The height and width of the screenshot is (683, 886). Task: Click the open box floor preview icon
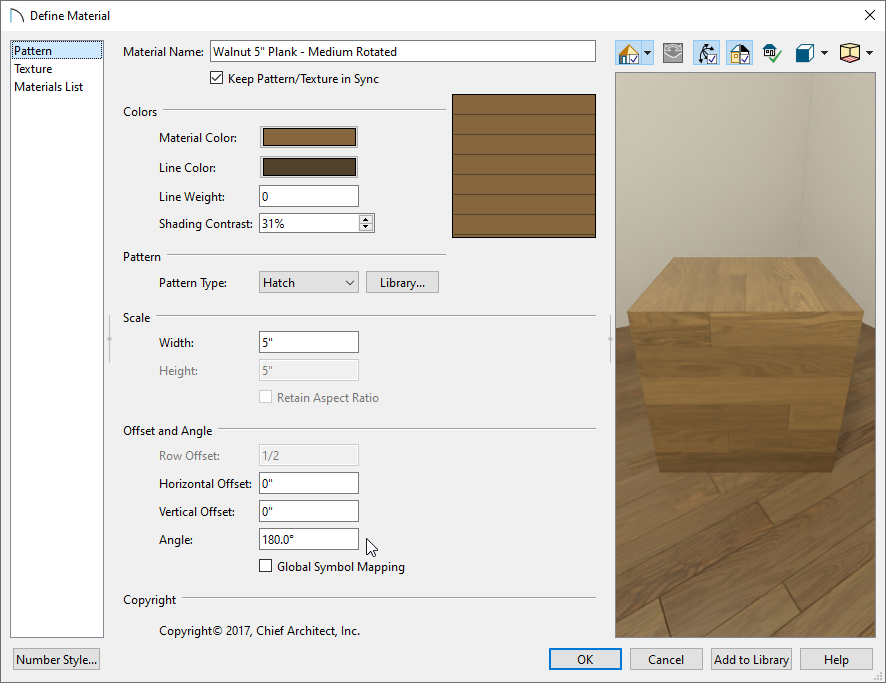tap(851, 52)
